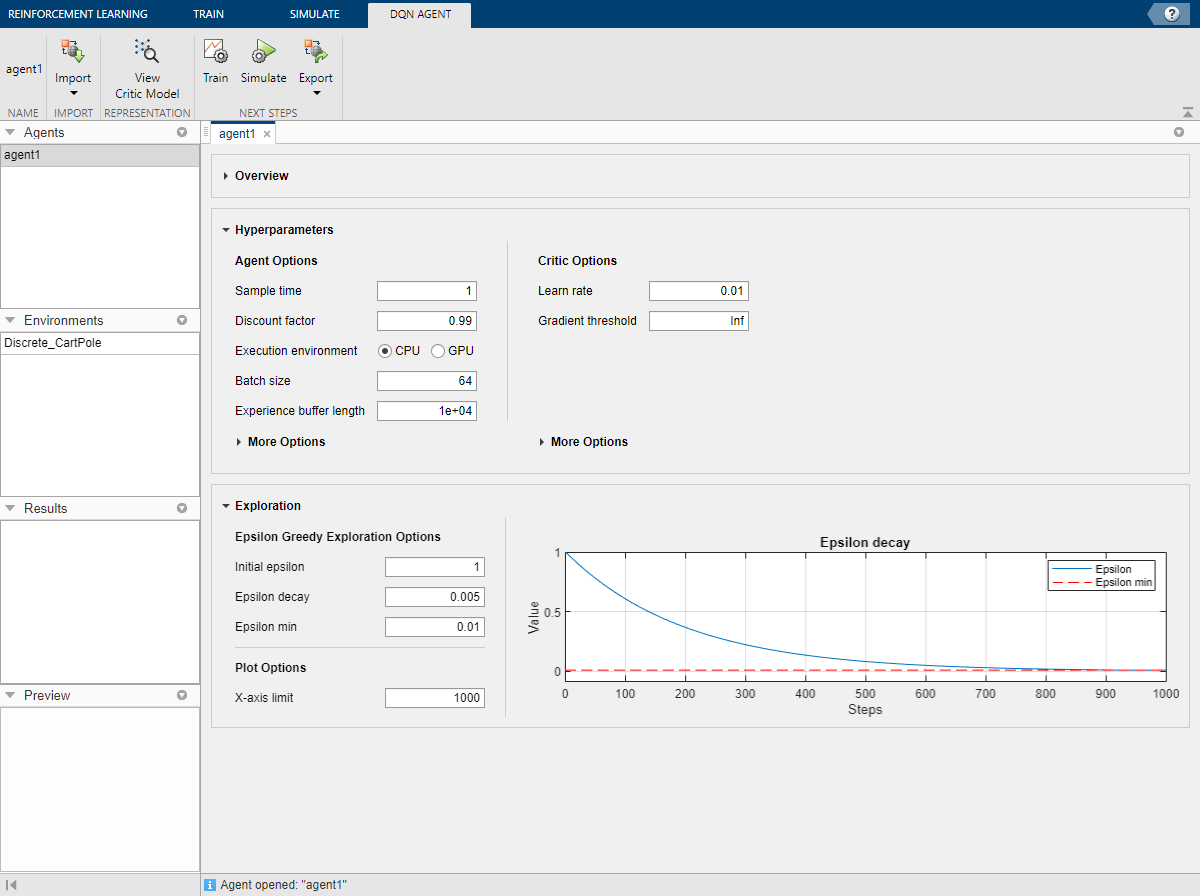This screenshot has height=896, width=1200.
Task: Collapse the toolstrip using the corner arrow
Action: [x=1187, y=112]
